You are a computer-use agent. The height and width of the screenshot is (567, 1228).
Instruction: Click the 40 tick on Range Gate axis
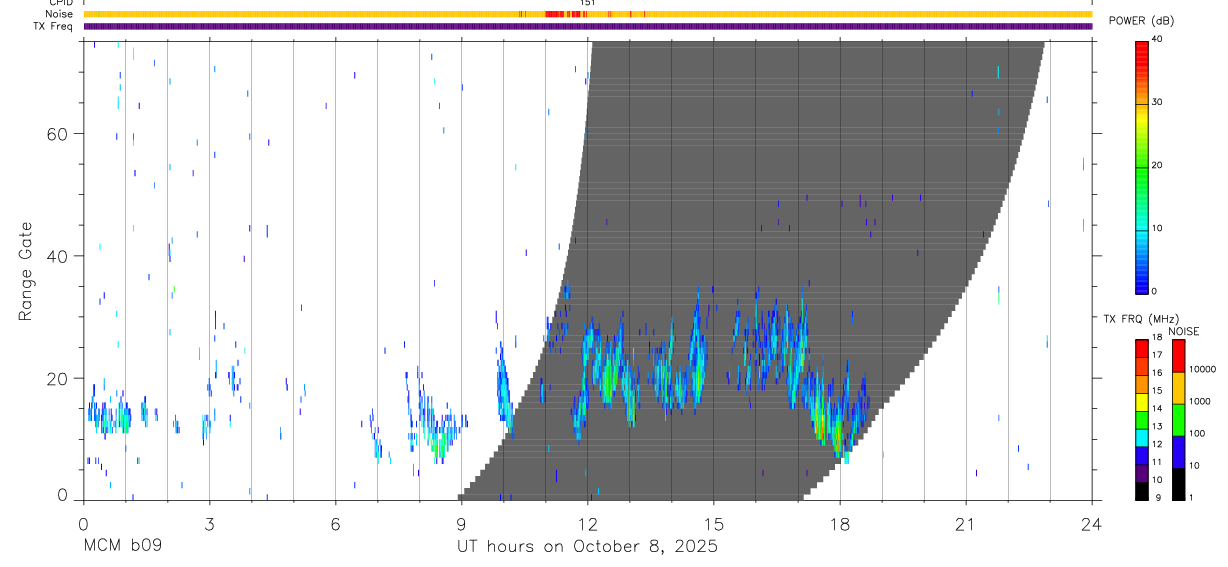click(59, 256)
